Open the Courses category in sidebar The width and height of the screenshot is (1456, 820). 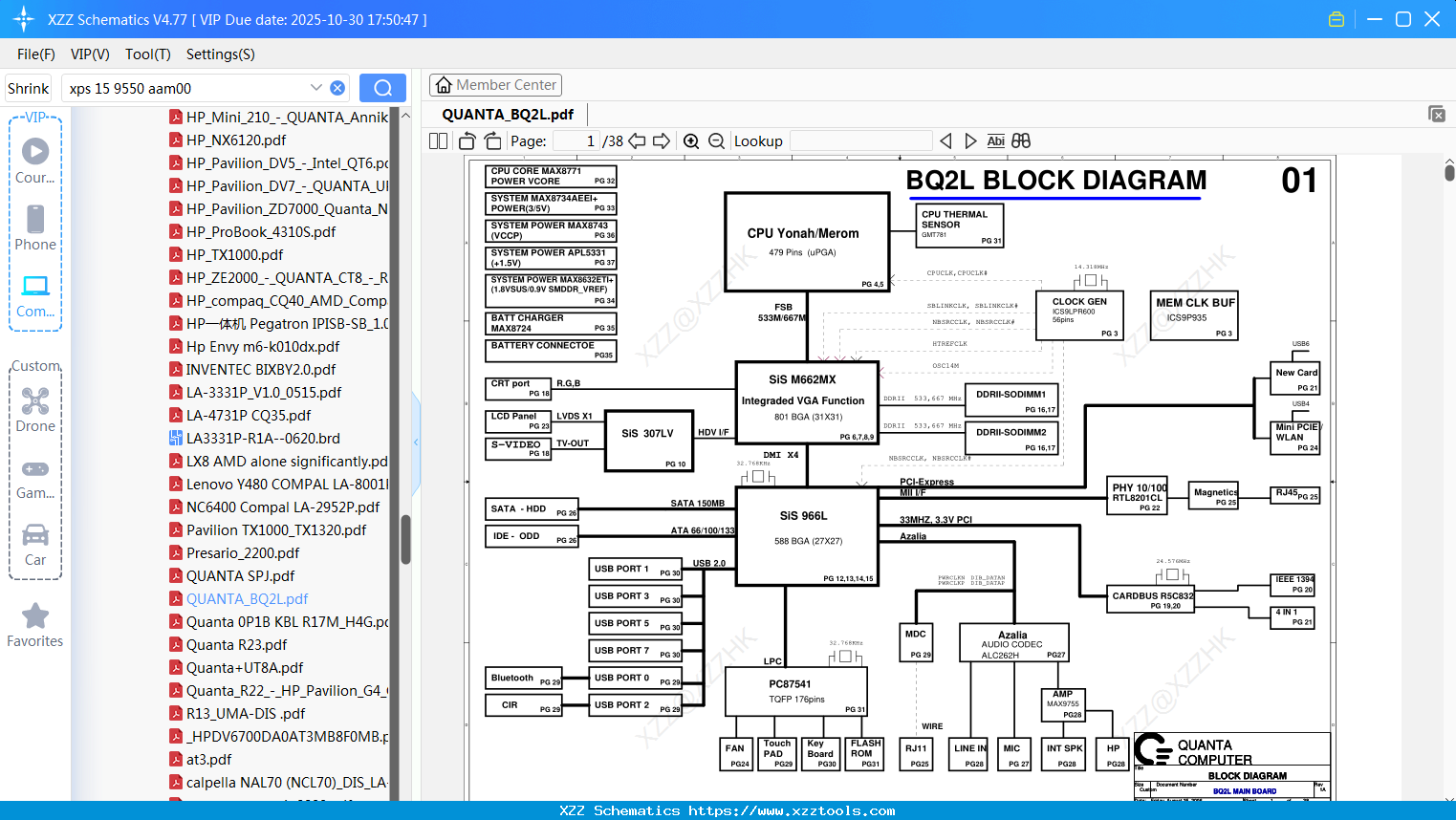tap(35, 162)
